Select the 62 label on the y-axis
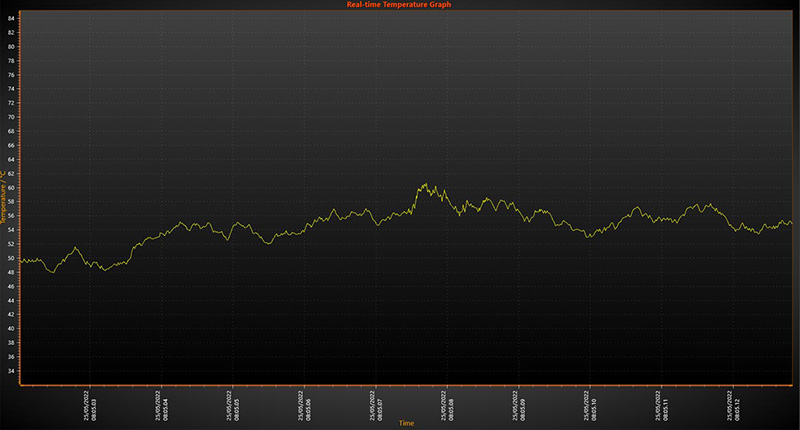Screen dimensions: 800x430 (11, 173)
